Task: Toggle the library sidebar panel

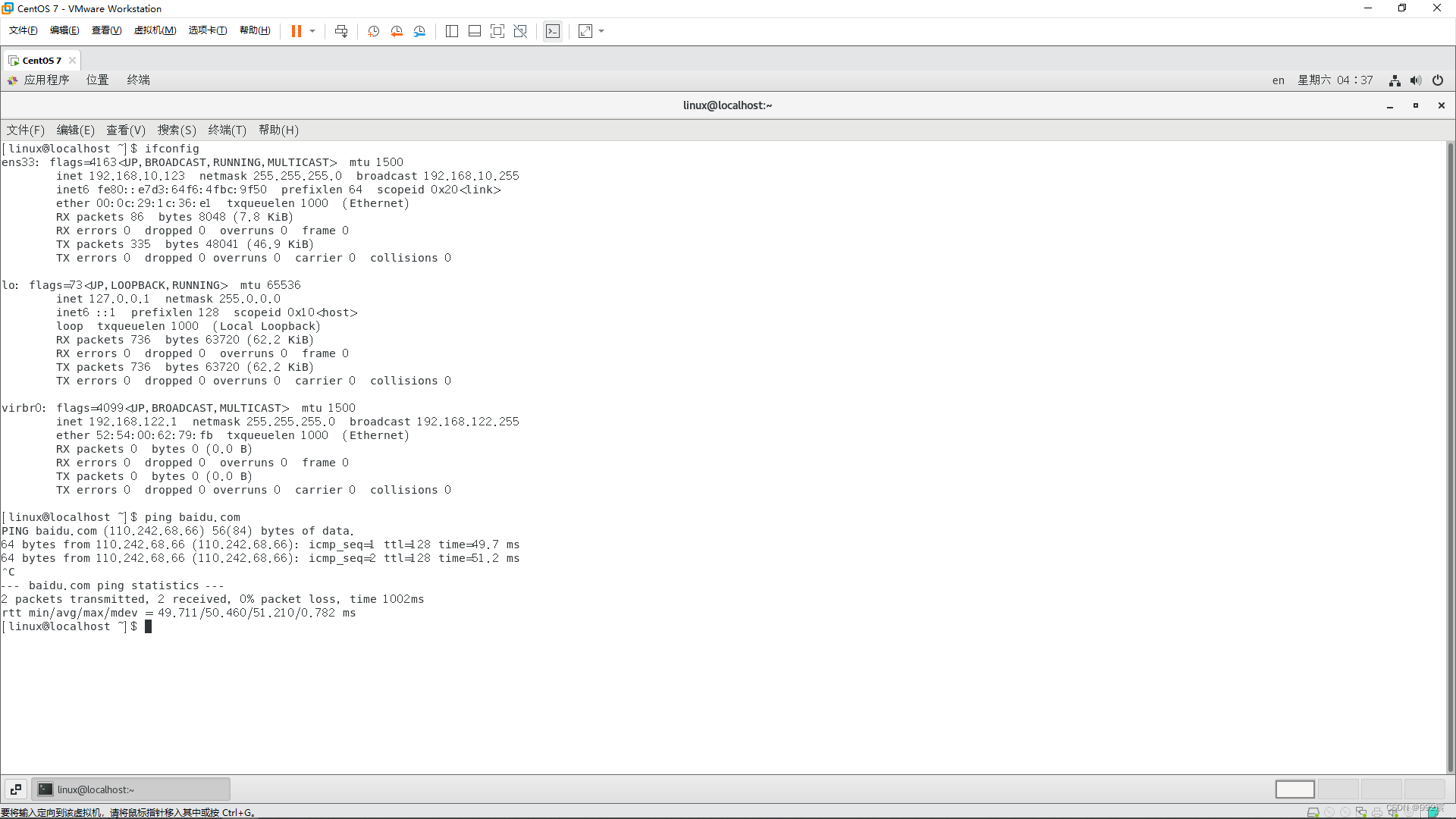Action: coord(452,31)
